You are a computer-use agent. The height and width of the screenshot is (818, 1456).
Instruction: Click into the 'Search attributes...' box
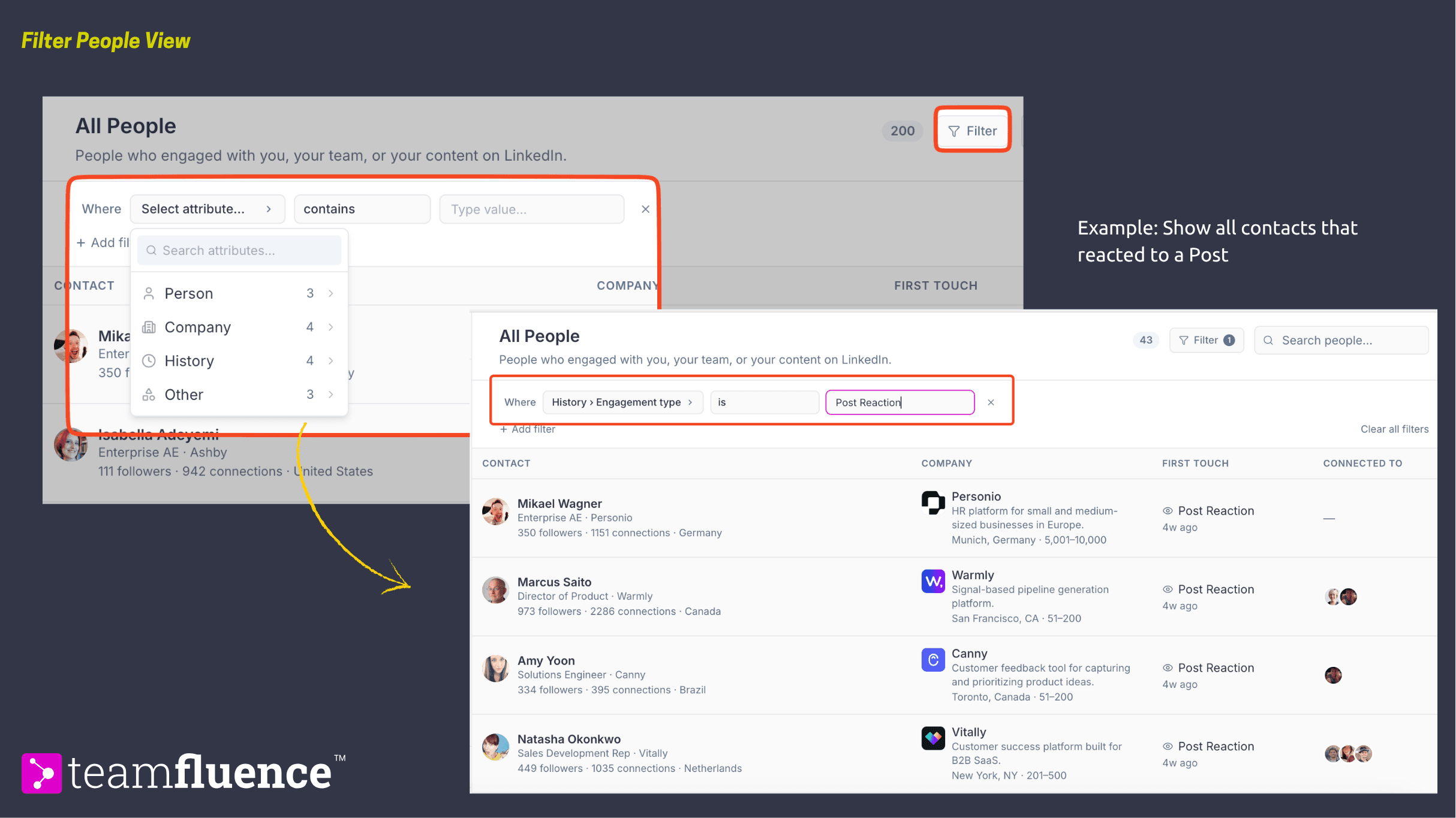point(239,250)
